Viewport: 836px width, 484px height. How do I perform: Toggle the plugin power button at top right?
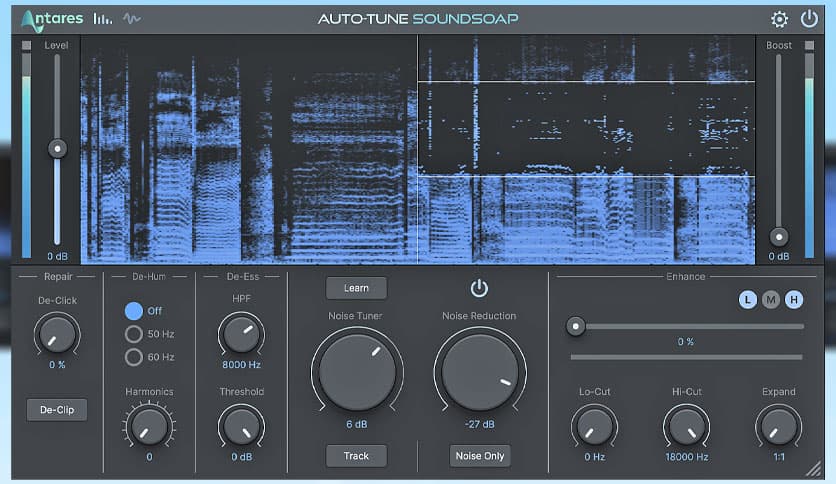pyautogui.click(x=809, y=19)
